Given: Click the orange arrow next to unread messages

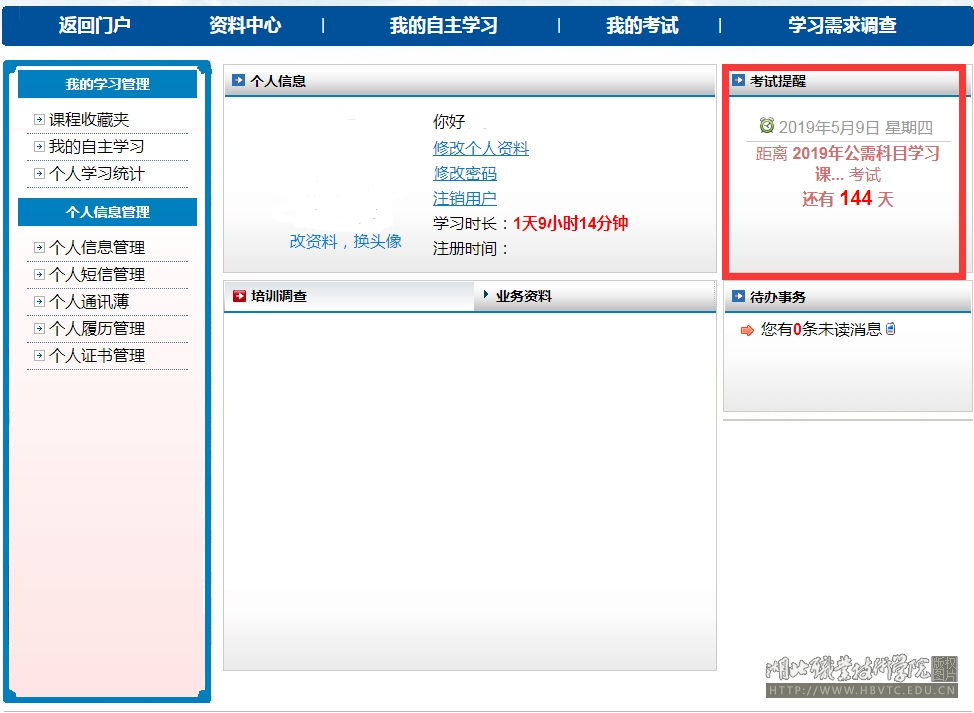Looking at the screenshot, I should coord(747,330).
